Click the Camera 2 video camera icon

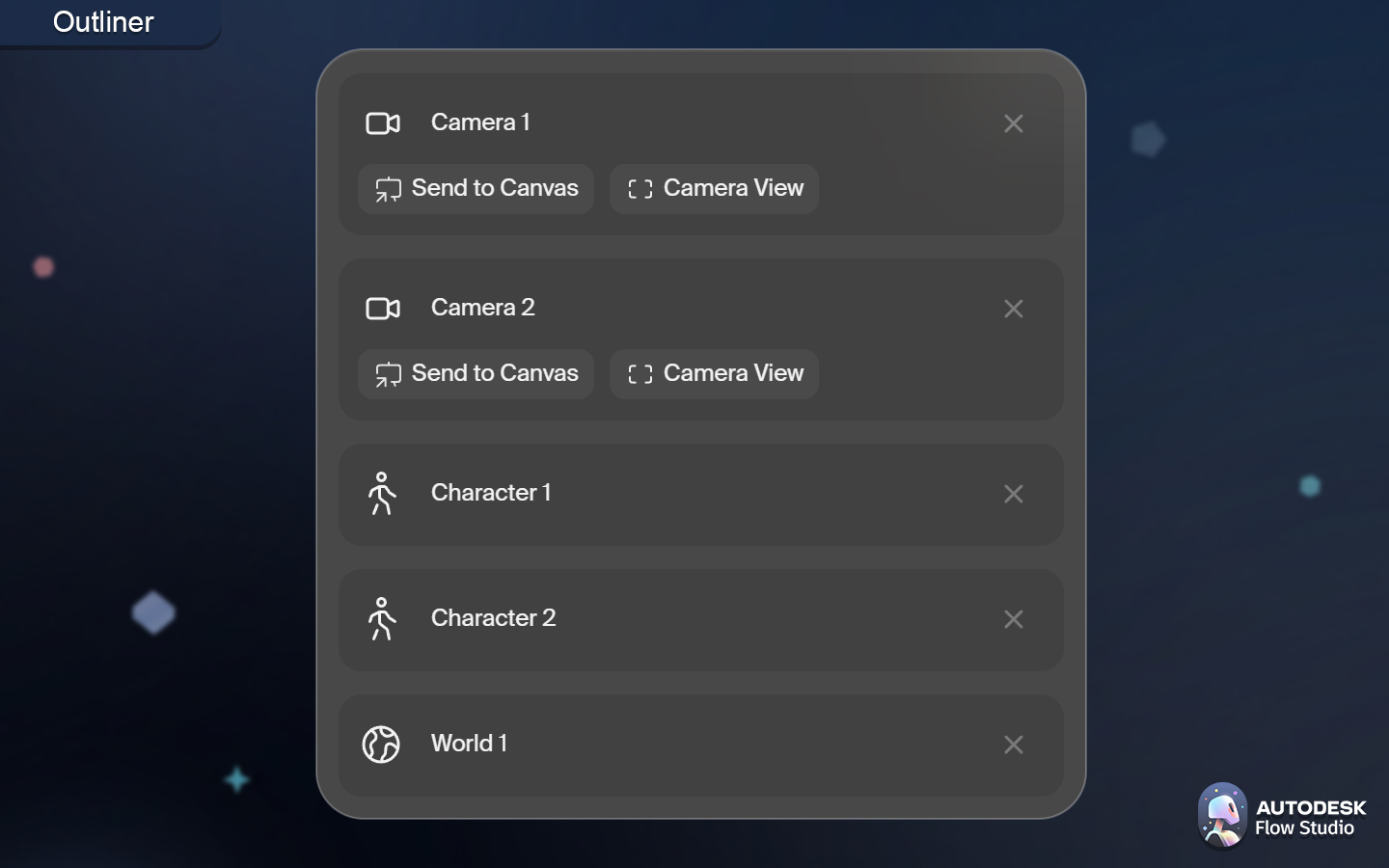click(383, 309)
